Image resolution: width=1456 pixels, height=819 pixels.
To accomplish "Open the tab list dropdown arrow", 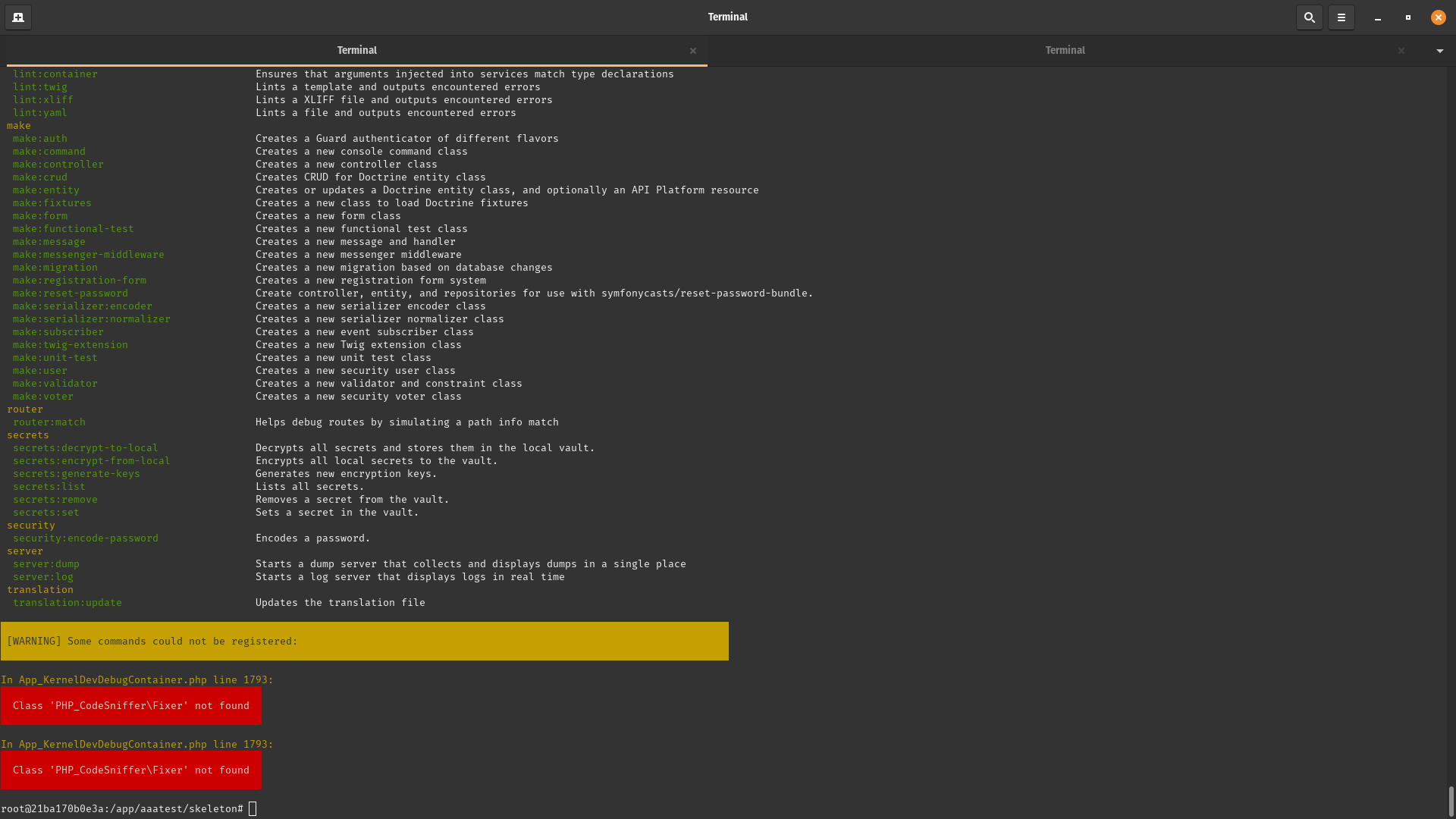I will point(1439,51).
